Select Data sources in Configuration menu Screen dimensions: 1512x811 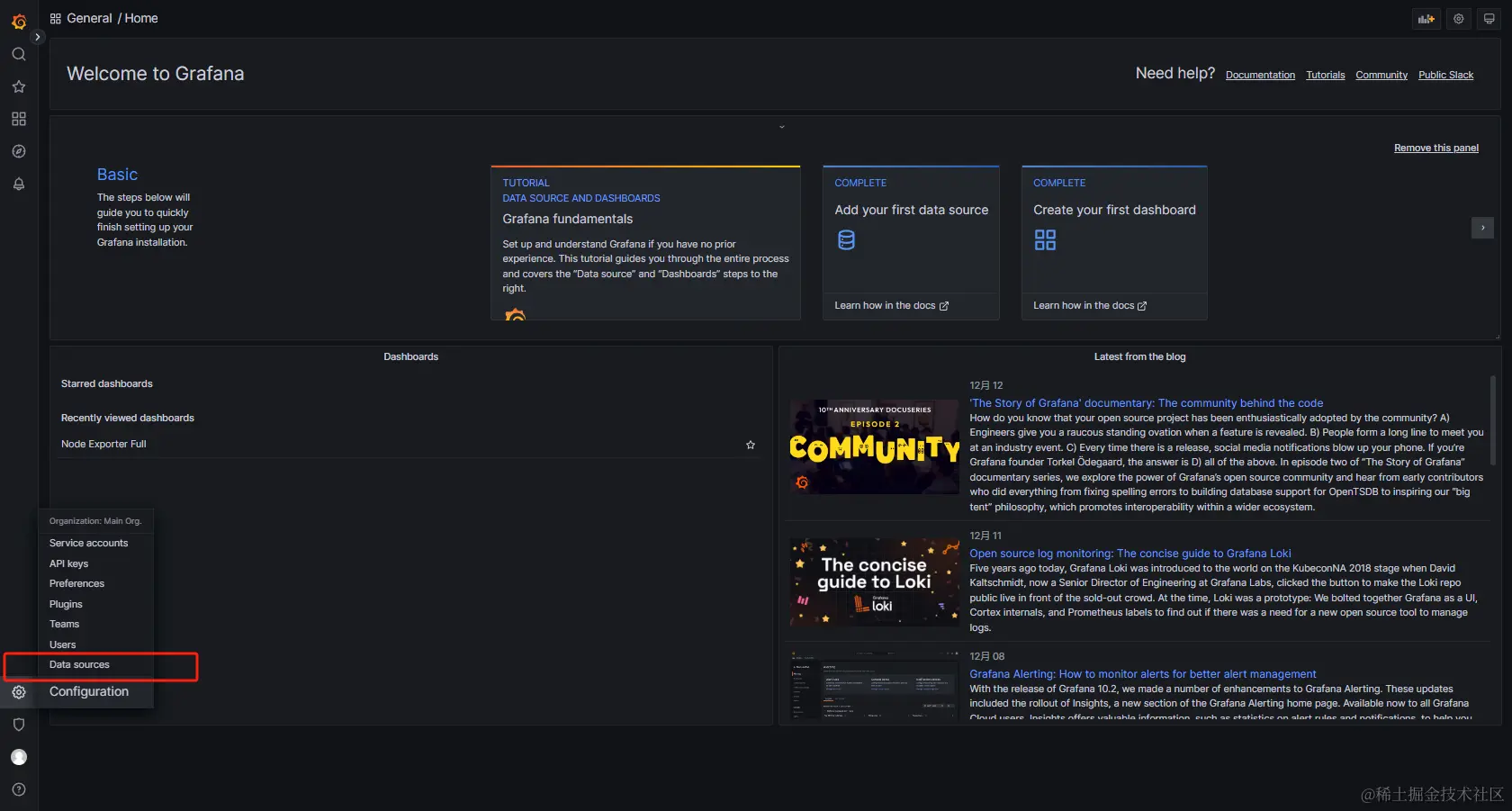(79, 665)
